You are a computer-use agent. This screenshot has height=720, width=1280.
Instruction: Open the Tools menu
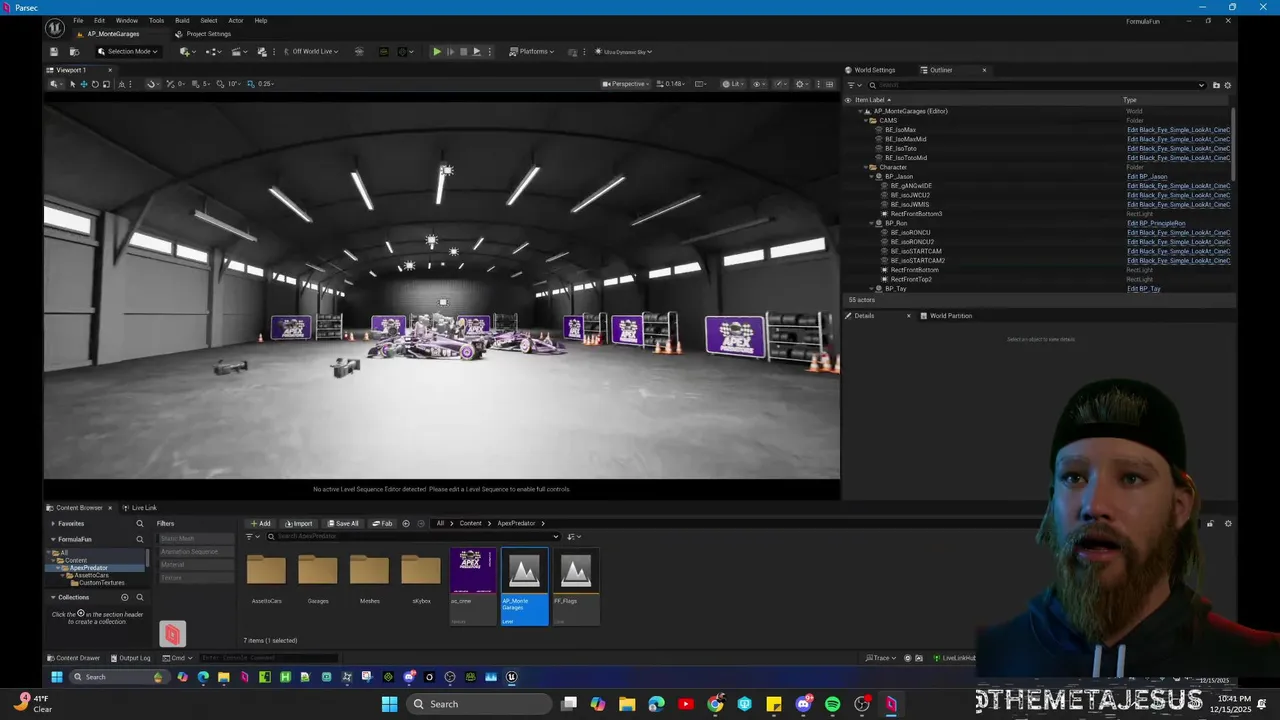pos(157,20)
